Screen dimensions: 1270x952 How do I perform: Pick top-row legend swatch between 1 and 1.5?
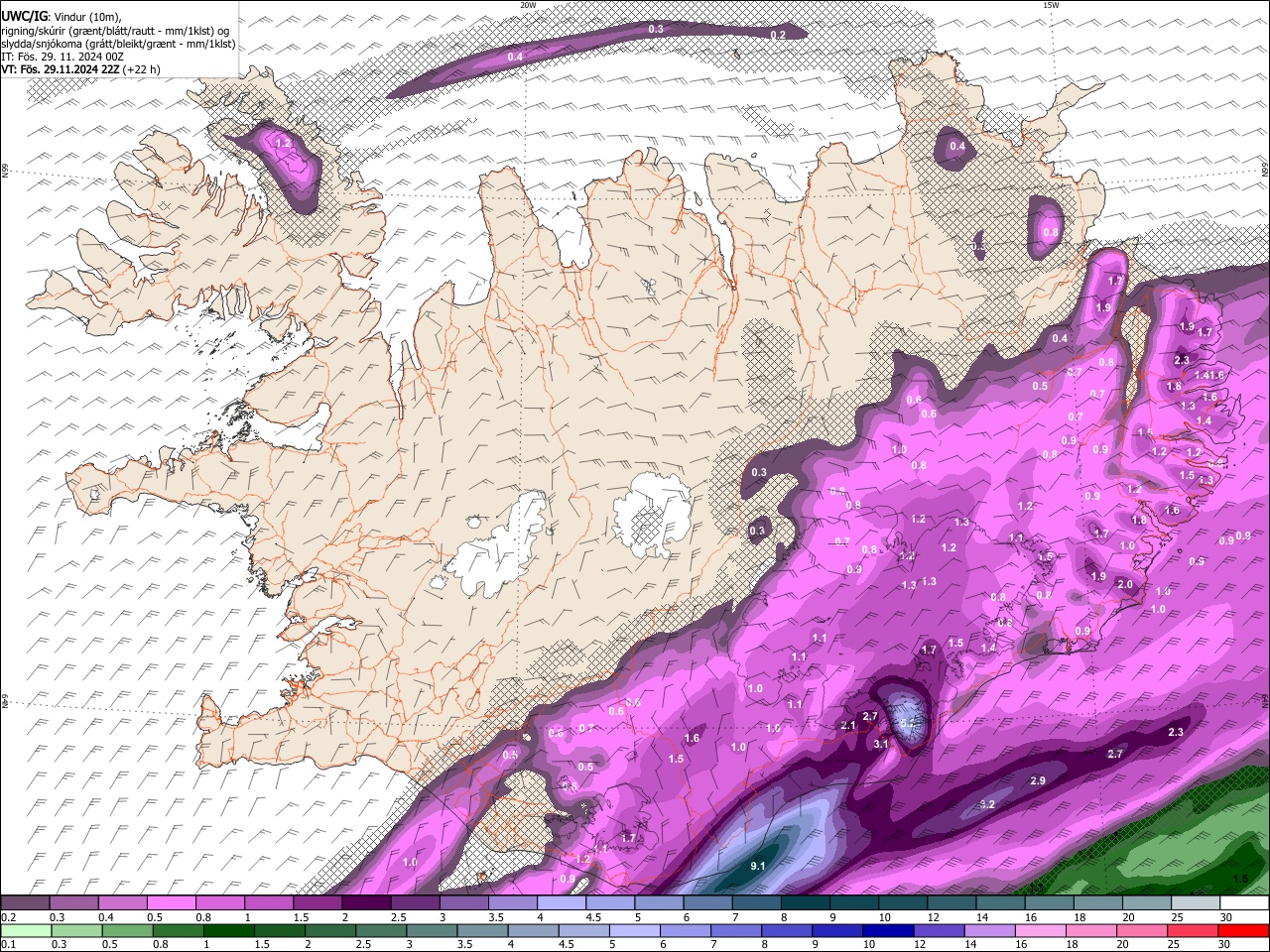pos(269,903)
